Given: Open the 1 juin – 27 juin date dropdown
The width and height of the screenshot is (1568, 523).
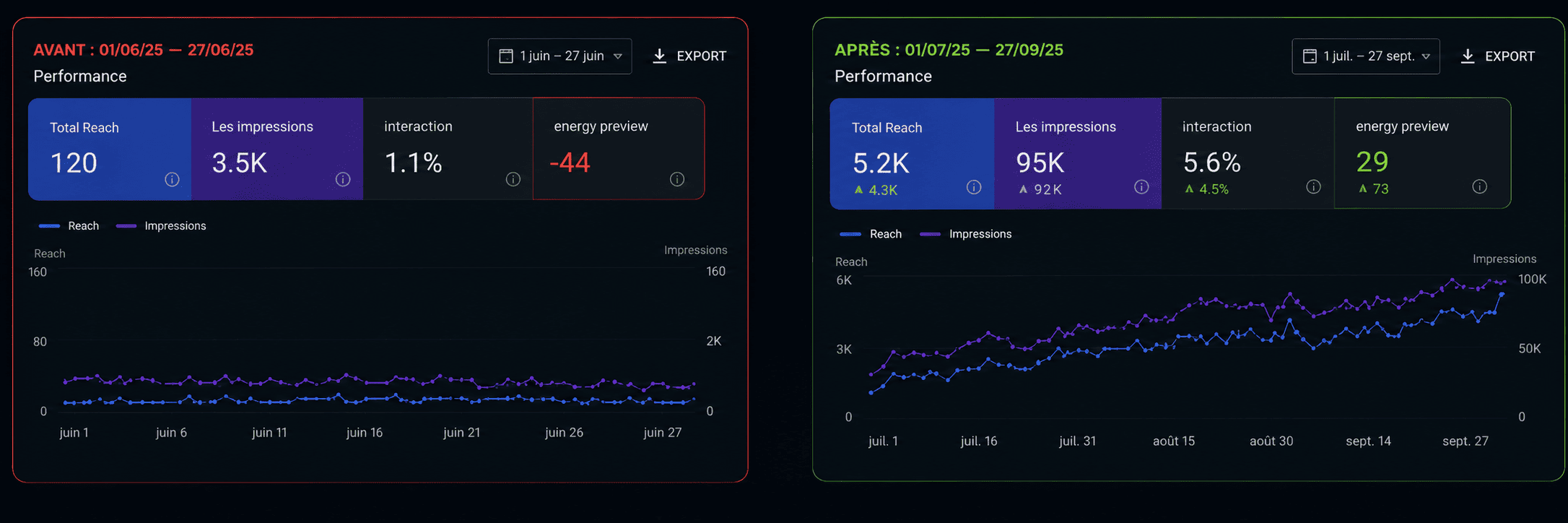Looking at the screenshot, I should point(560,56).
